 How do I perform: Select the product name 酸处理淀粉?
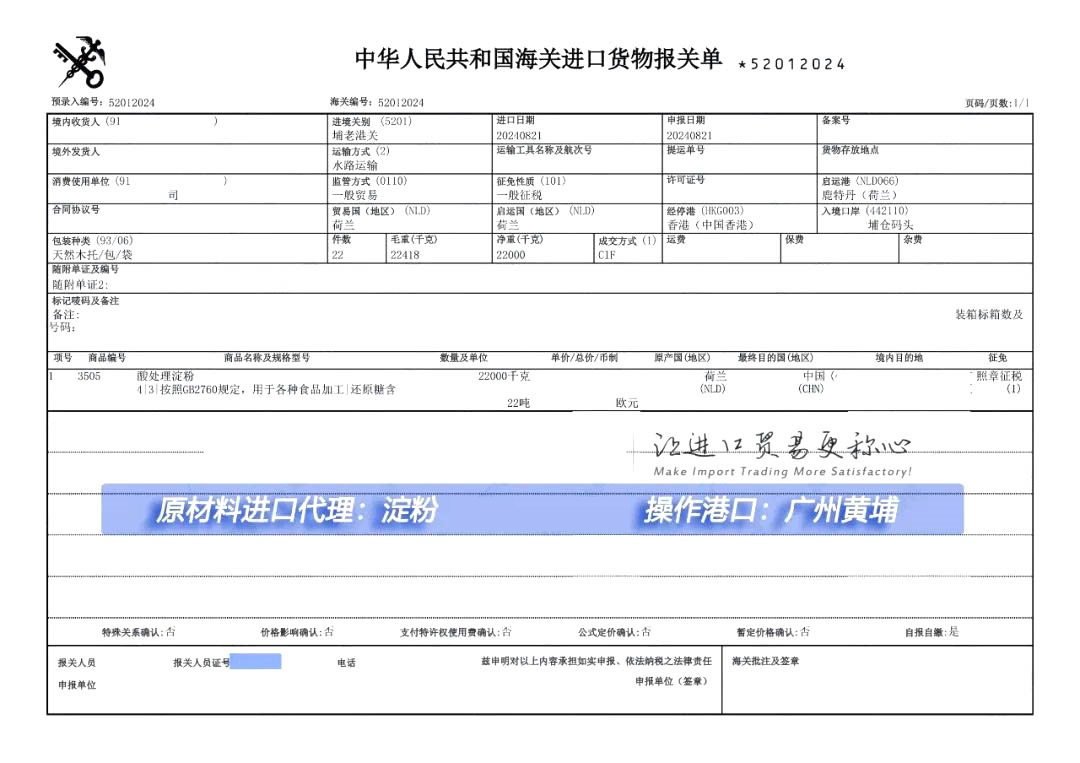pos(166,376)
